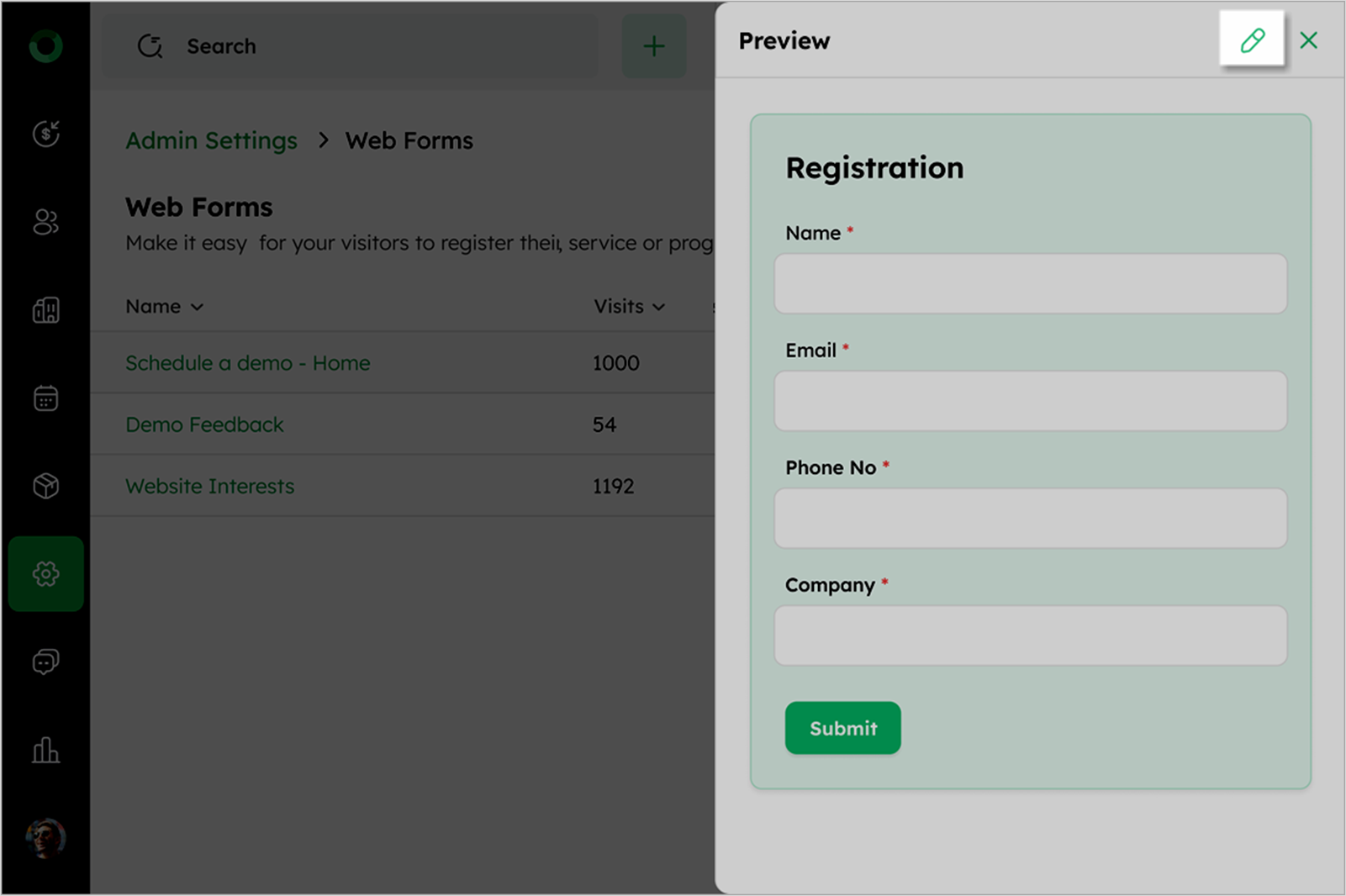Image resolution: width=1346 pixels, height=896 pixels.
Task: Open the Schedule a demo - Home form
Action: 247,363
